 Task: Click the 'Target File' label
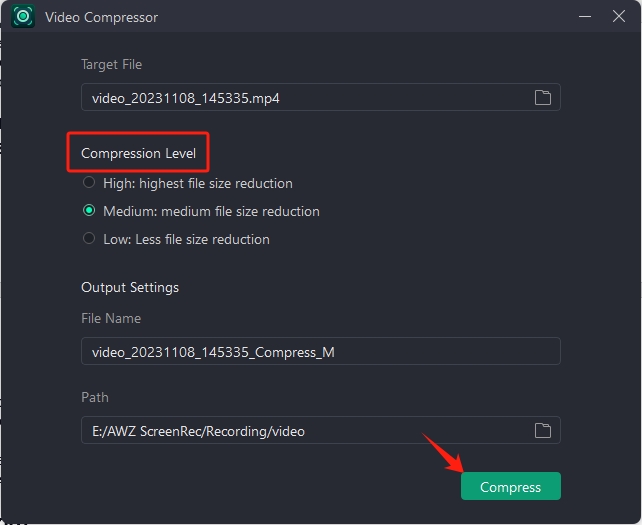click(111, 65)
